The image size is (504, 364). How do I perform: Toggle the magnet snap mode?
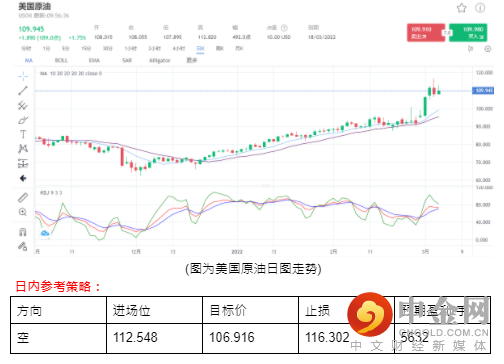[23, 232]
